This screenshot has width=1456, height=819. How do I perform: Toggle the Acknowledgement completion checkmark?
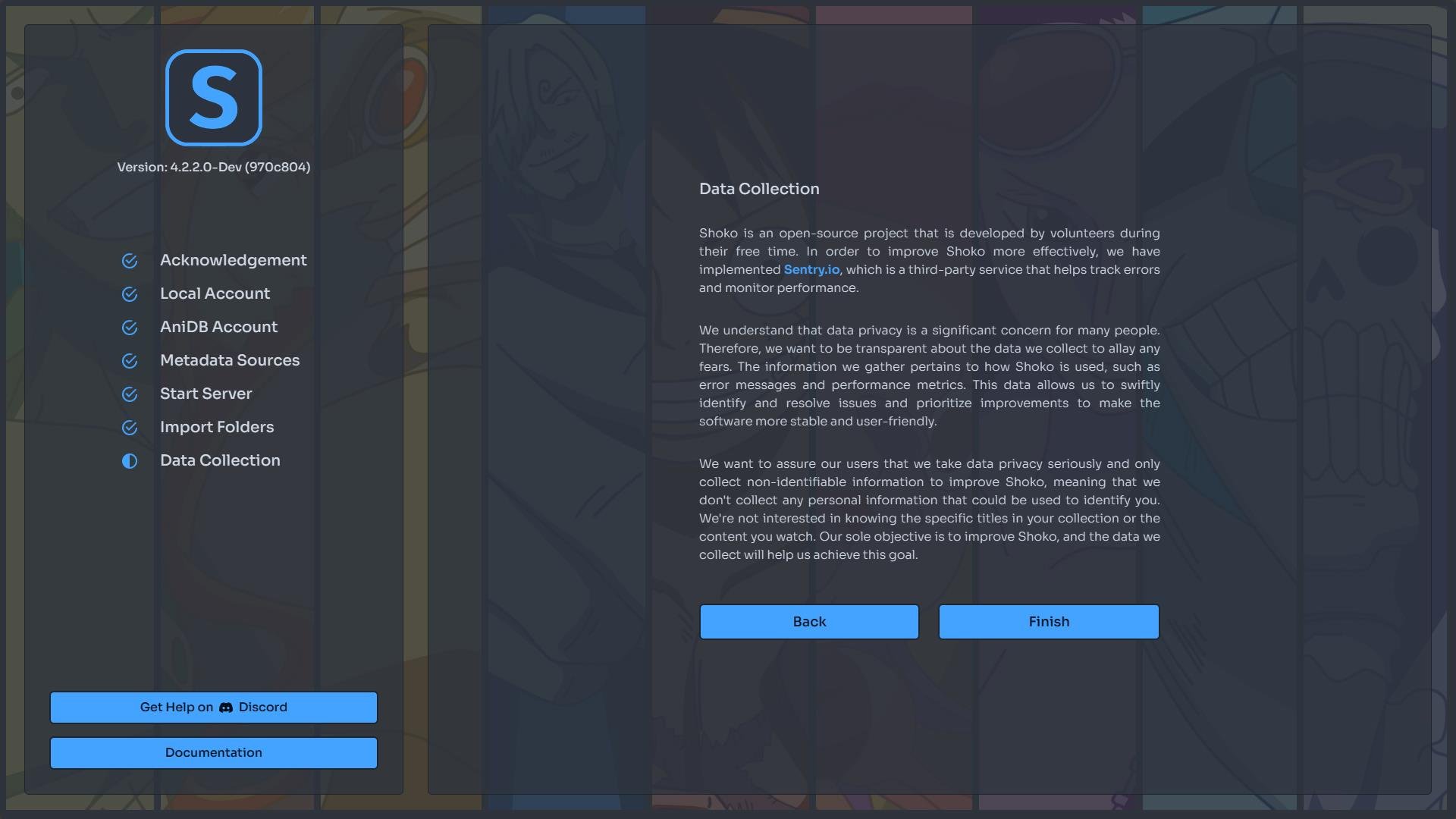(128, 261)
